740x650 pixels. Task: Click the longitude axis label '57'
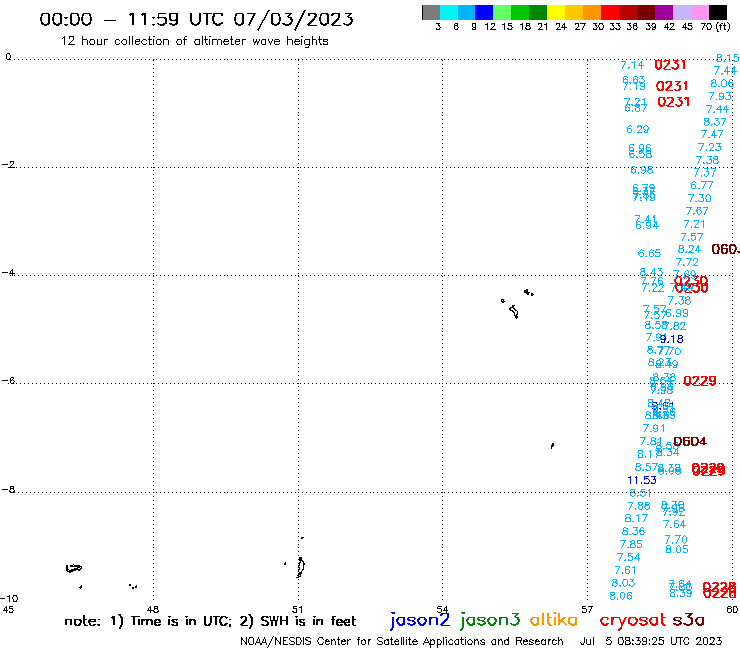click(587, 609)
